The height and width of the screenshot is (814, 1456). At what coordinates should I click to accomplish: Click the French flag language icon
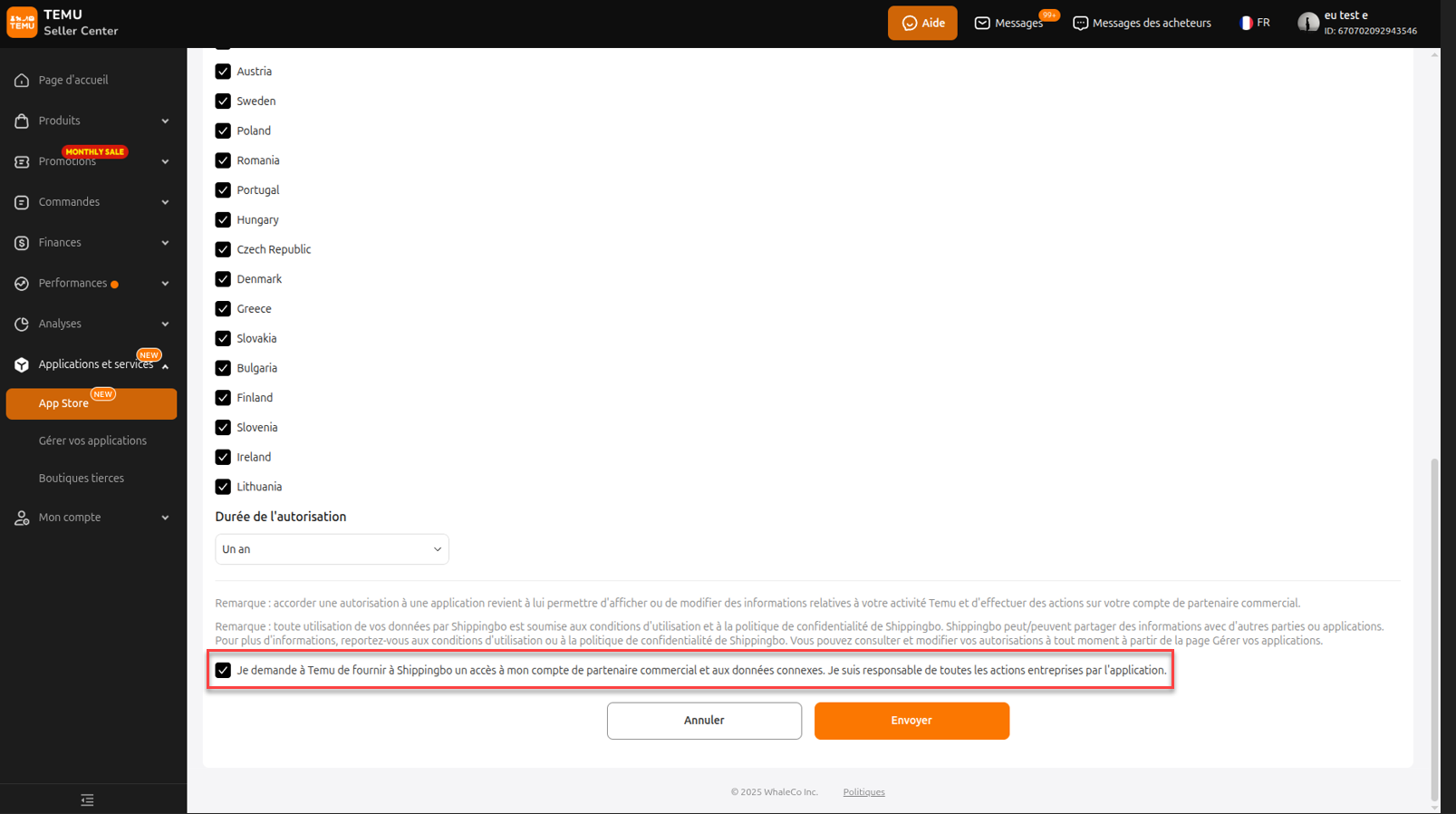[x=1246, y=23]
